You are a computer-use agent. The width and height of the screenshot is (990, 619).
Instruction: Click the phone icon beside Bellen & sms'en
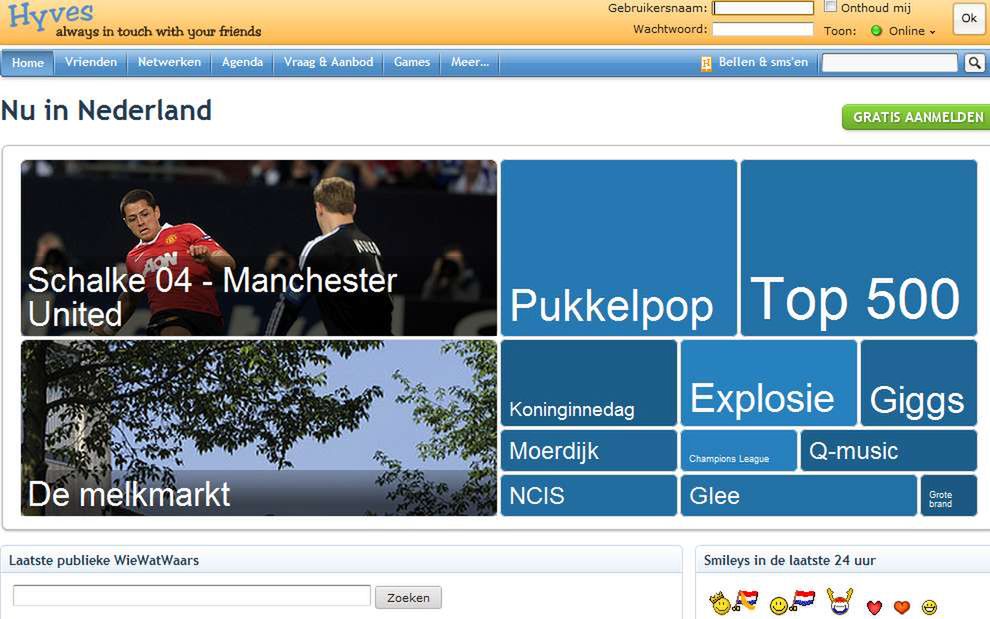click(x=706, y=63)
